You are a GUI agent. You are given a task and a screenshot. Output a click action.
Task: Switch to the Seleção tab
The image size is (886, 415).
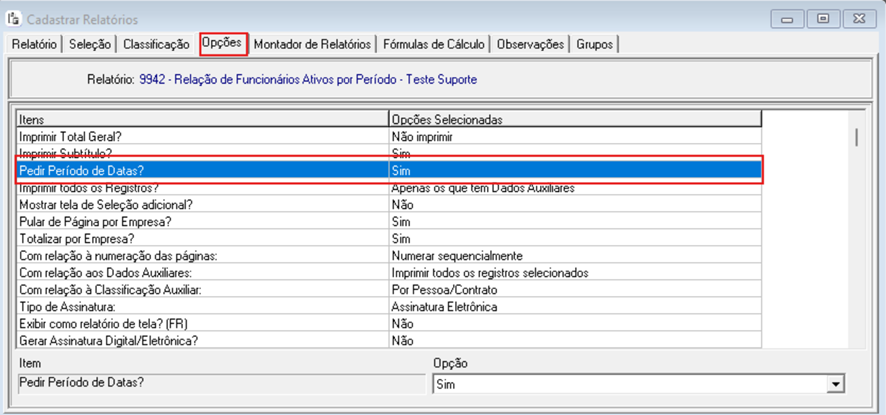(x=92, y=44)
